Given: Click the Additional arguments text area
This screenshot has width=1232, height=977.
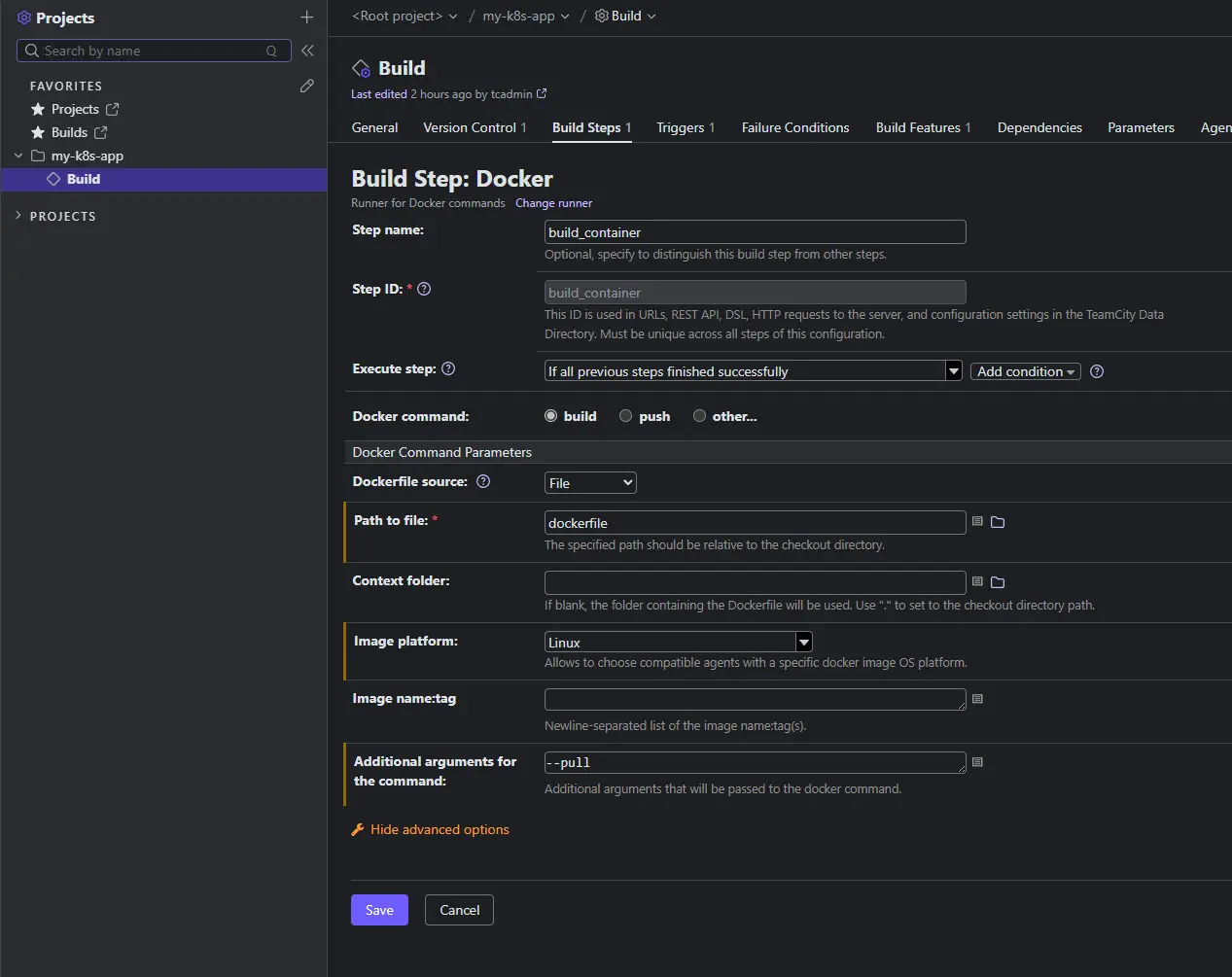Looking at the screenshot, I should click(756, 762).
